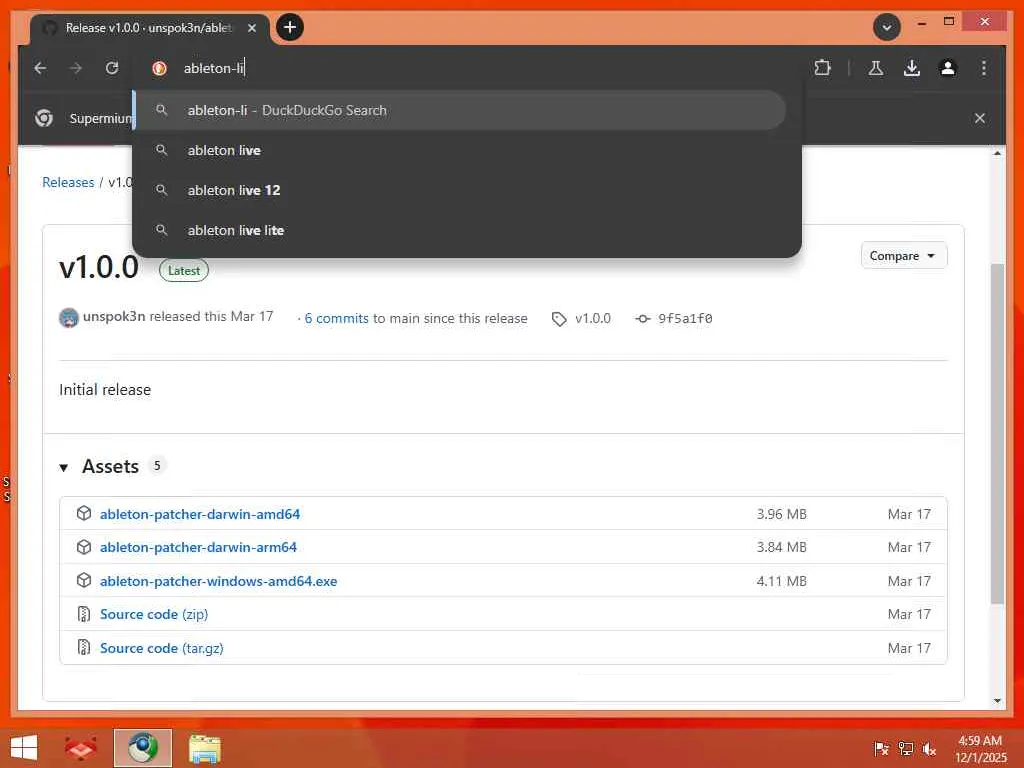The image size is (1024, 768).
Task: Click the tag icon beside v1.0.0
Action: tap(559, 319)
